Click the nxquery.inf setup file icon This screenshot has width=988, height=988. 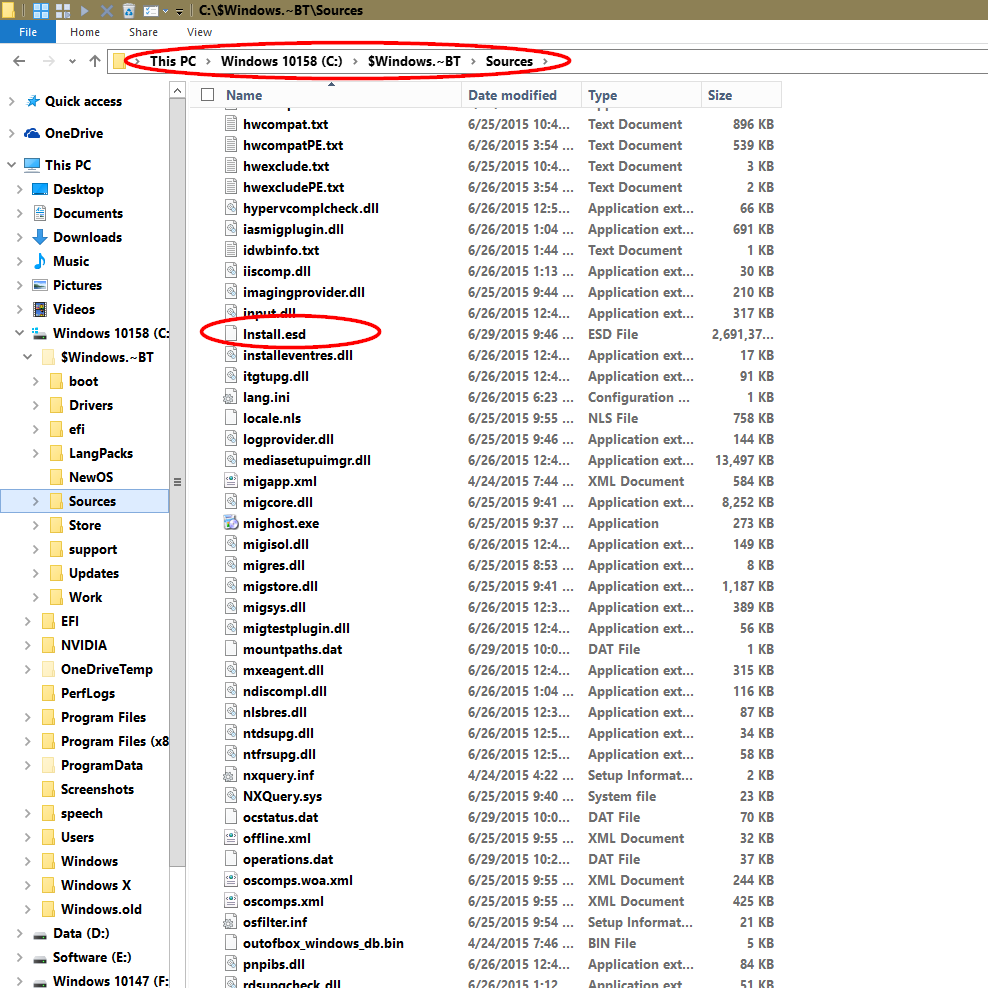[x=231, y=775]
